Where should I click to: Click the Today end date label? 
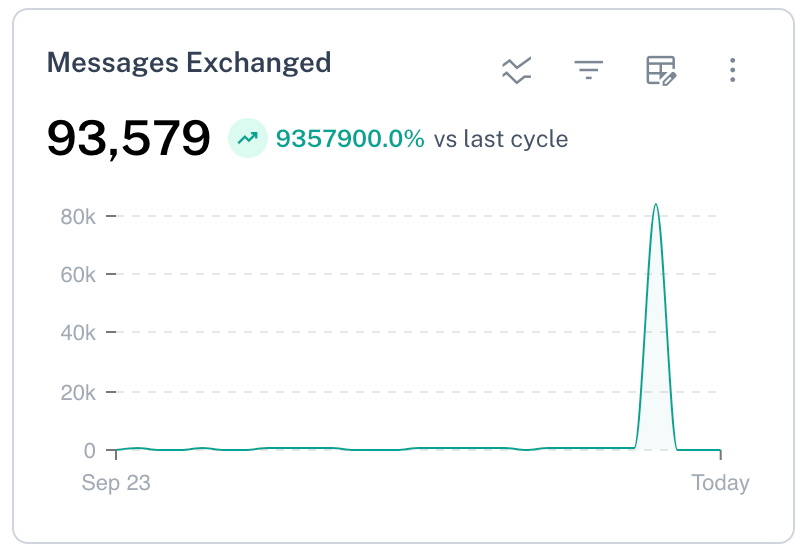[720, 483]
